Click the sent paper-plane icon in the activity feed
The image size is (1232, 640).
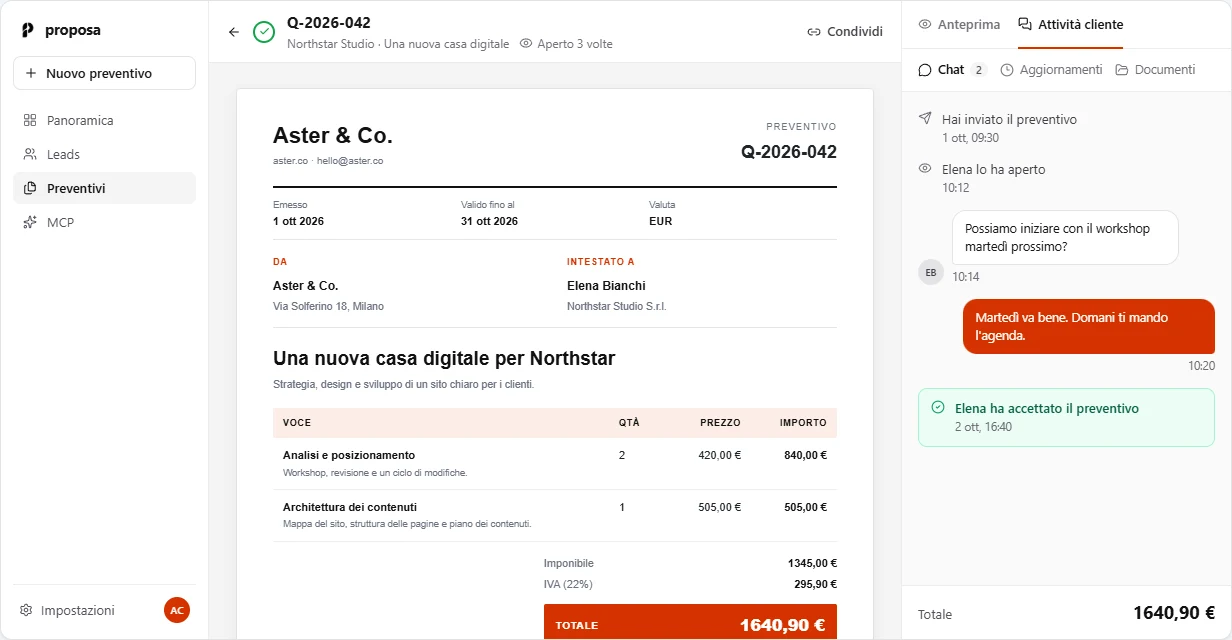pyautogui.click(x=925, y=118)
